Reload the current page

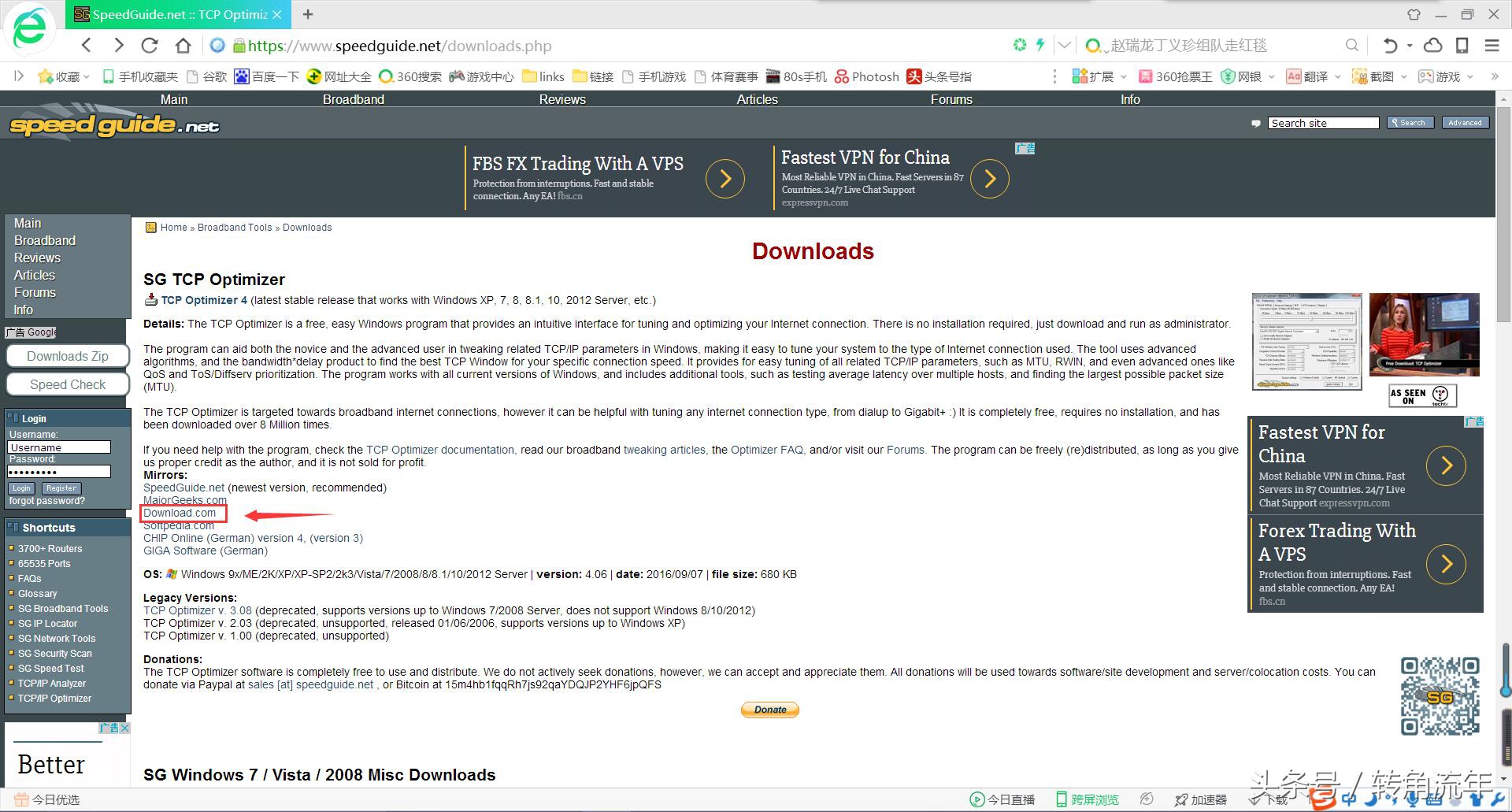coord(150,46)
